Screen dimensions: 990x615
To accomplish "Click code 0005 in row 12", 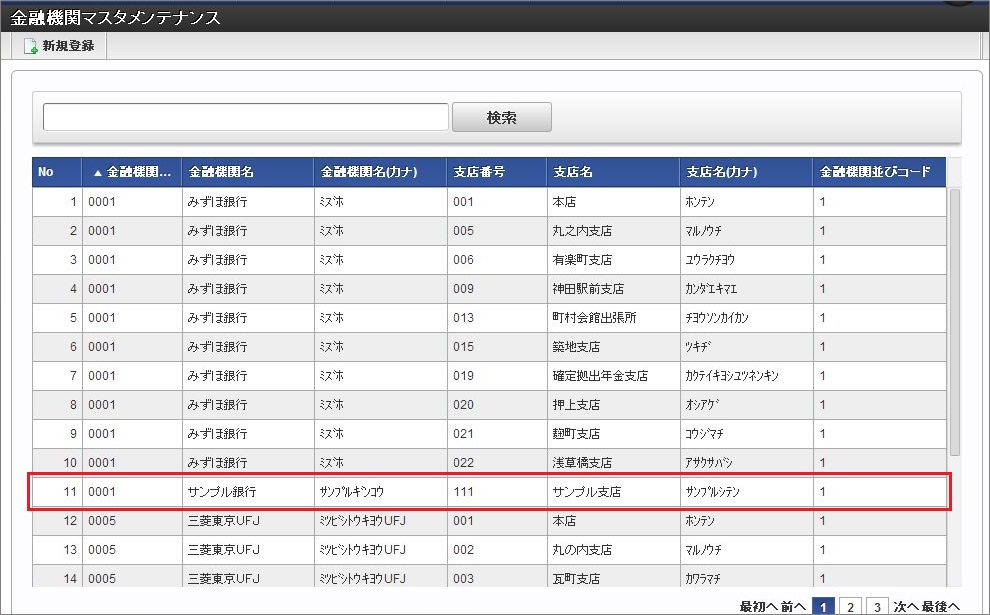I will click(132, 521).
